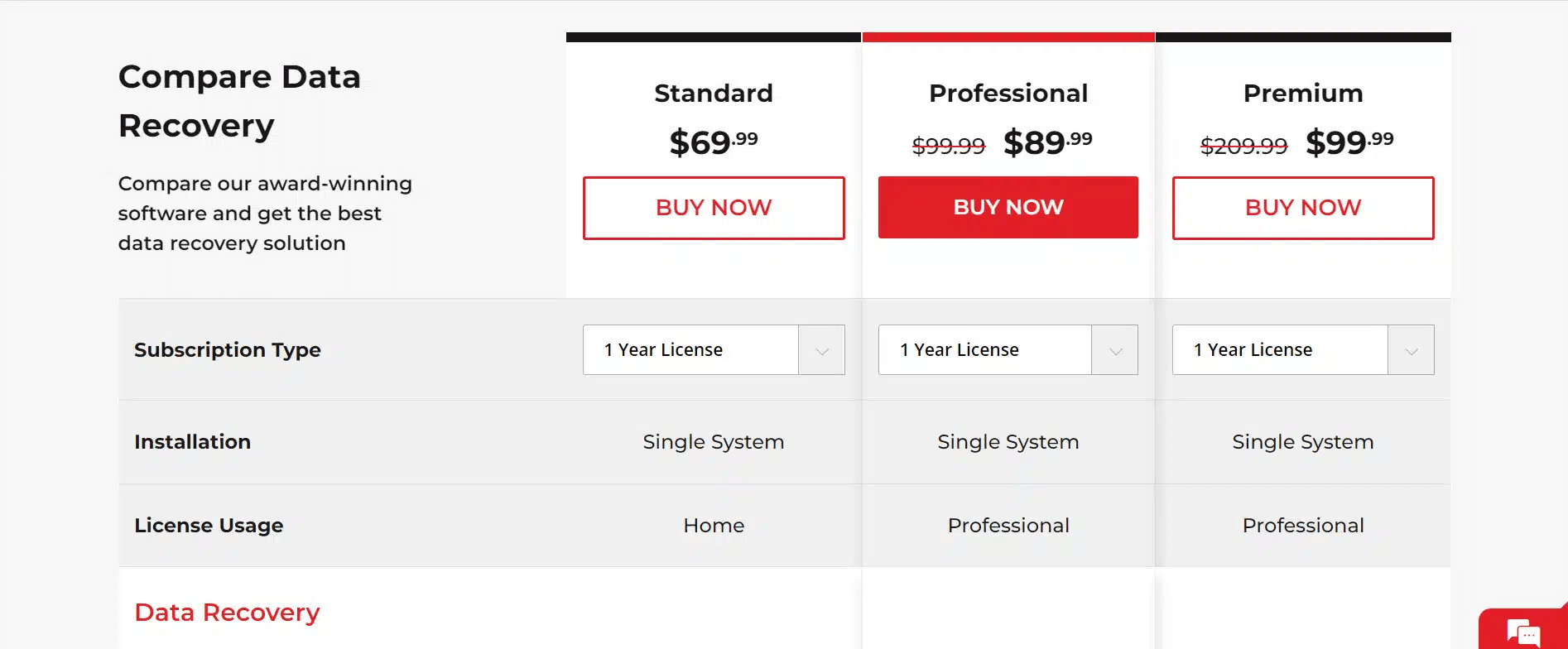Open the live chat widget icon
Screen dimensions: 1568x649
[1522, 633]
